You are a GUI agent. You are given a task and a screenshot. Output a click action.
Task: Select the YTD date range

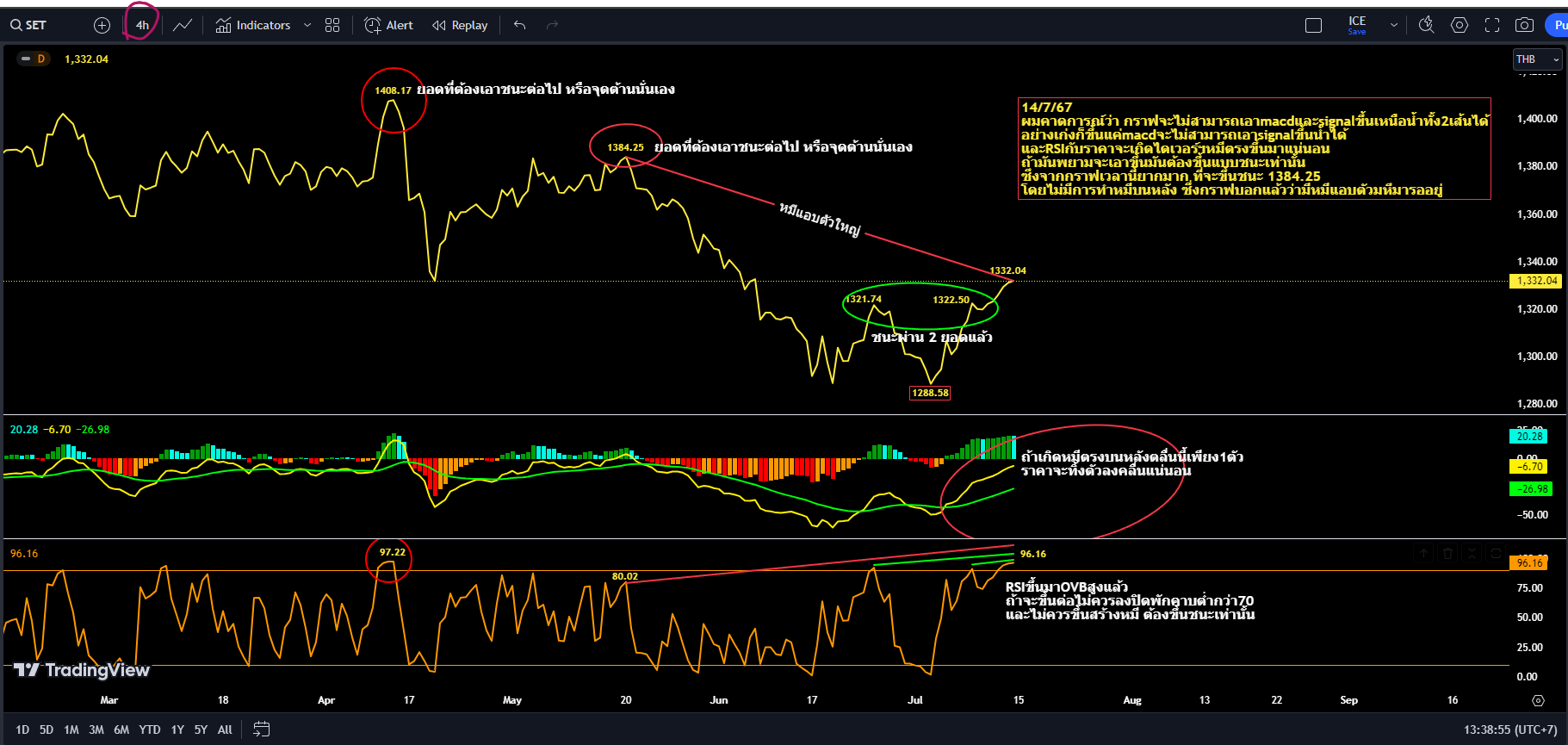click(150, 729)
